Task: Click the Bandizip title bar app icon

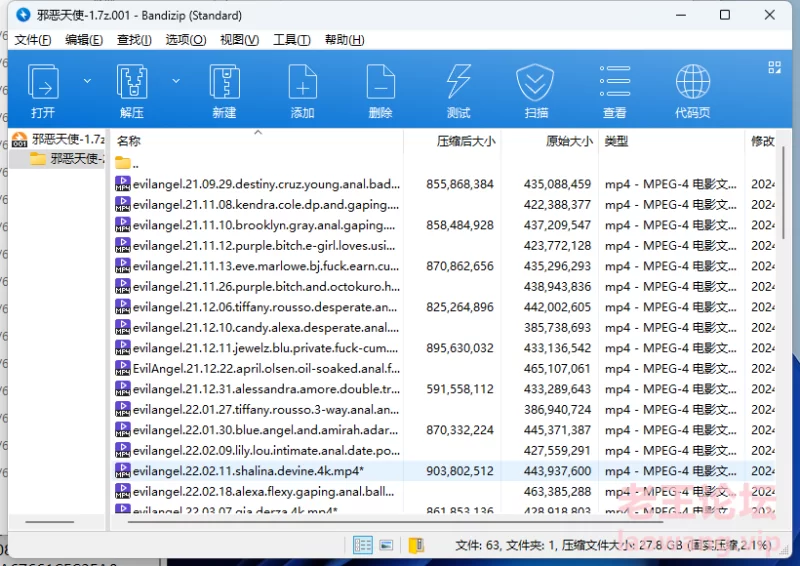Action: click(x=23, y=15)
